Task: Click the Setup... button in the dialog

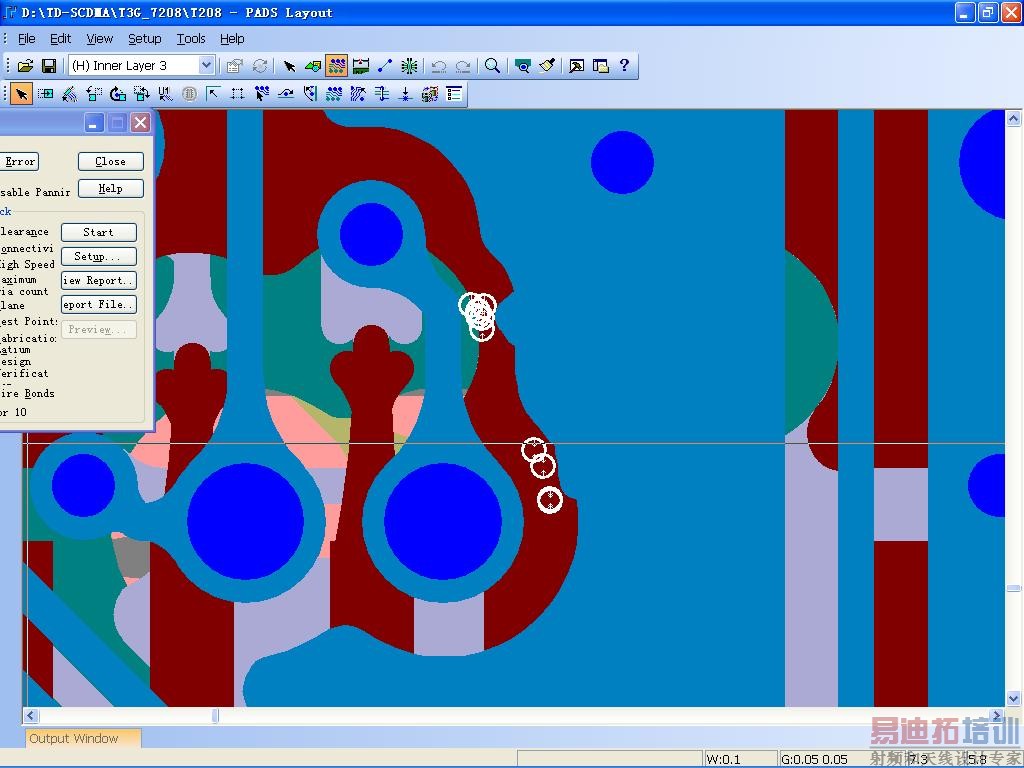Action: click(x=98, y=257)
